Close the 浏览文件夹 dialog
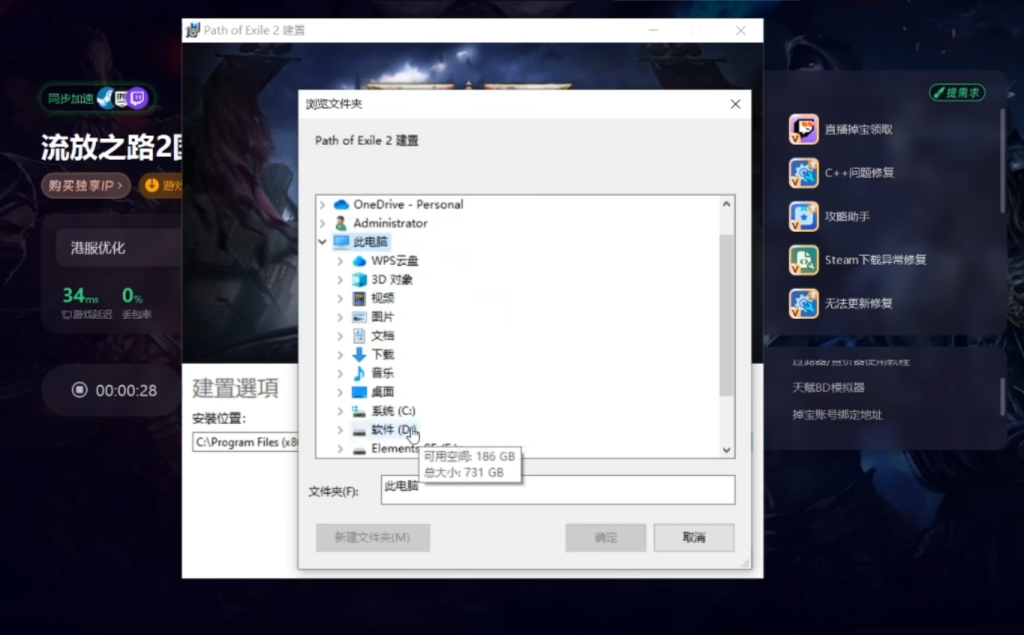The image size is (1024, 635). 735,104
